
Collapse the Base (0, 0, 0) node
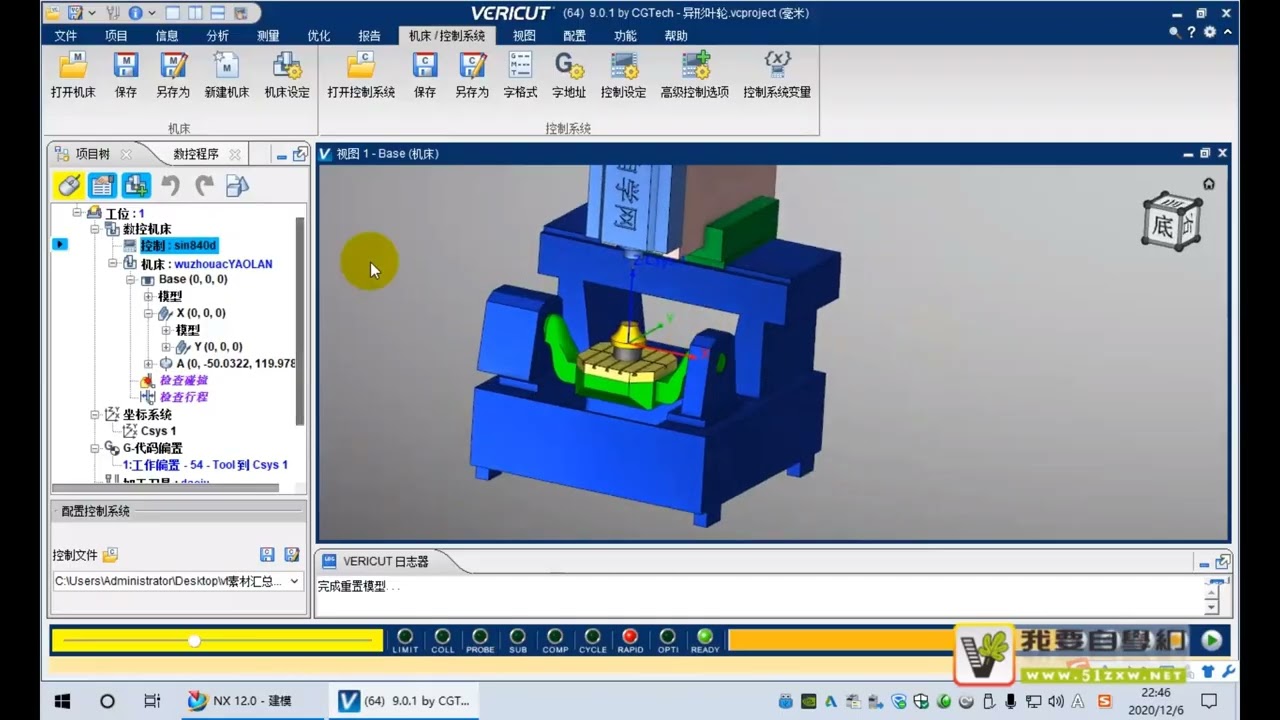pos(131,280)
